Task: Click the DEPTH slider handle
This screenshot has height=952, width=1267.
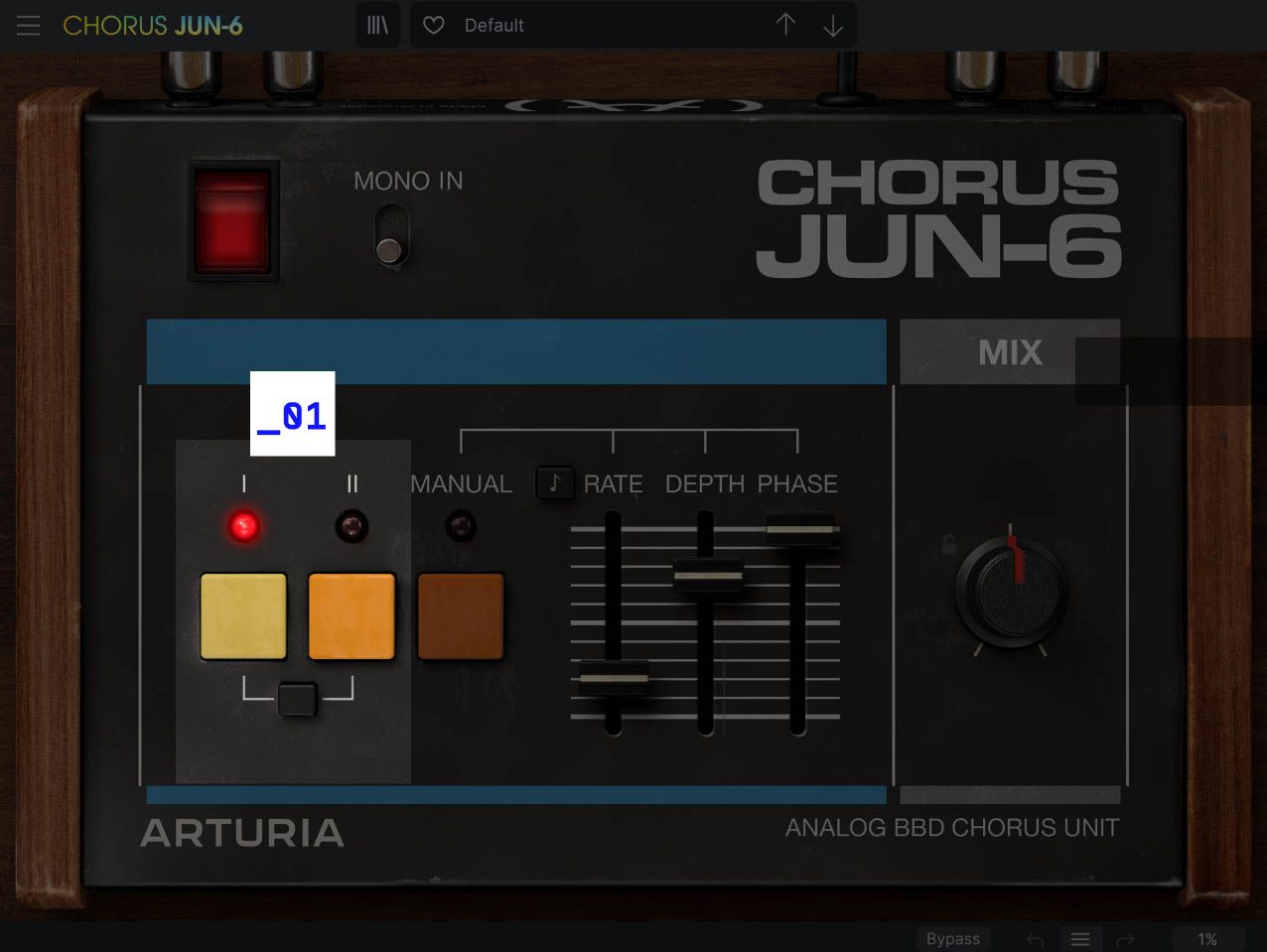Action: coord(707,576)
